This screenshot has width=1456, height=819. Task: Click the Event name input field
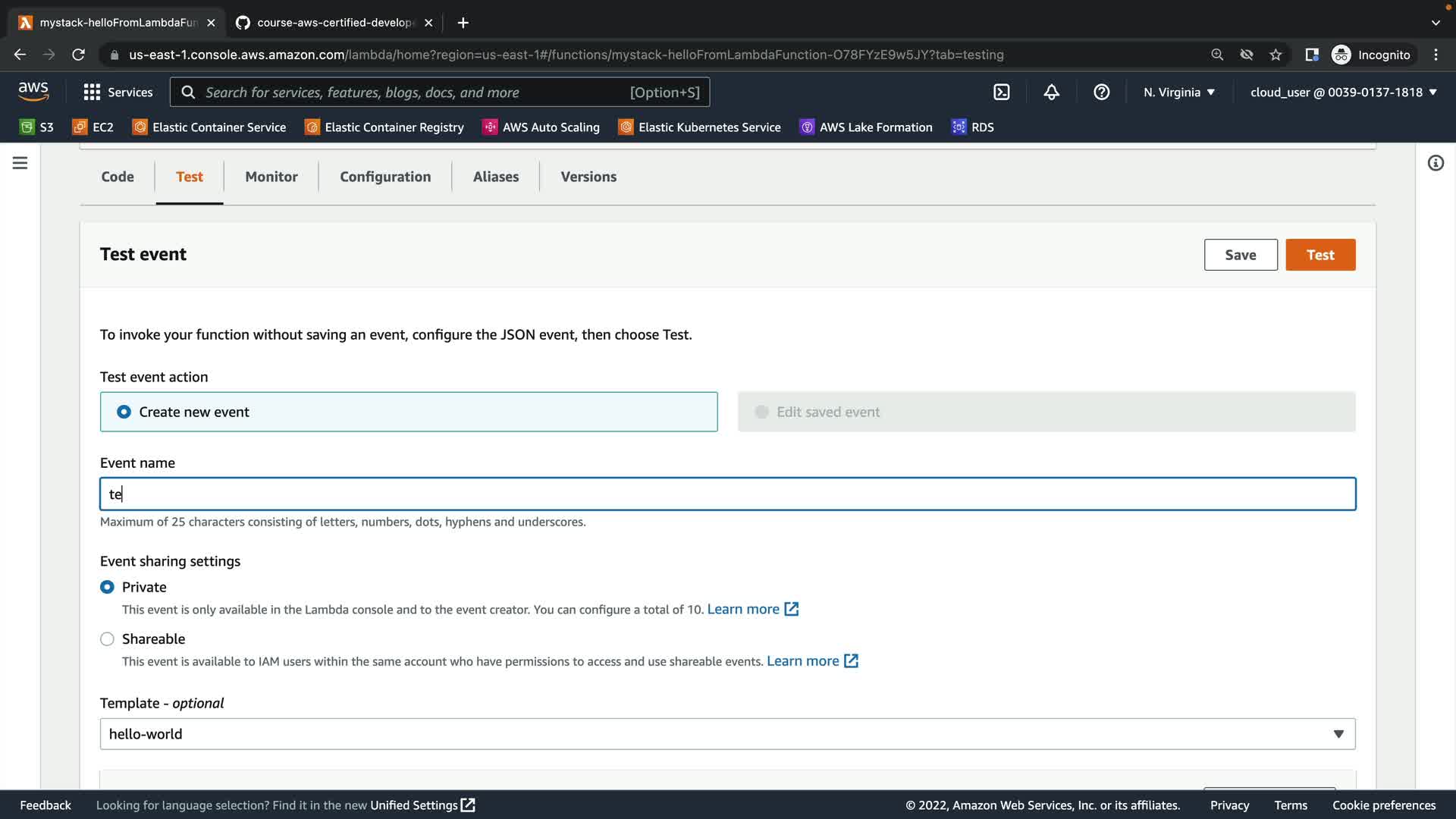(x=726, y=494)
